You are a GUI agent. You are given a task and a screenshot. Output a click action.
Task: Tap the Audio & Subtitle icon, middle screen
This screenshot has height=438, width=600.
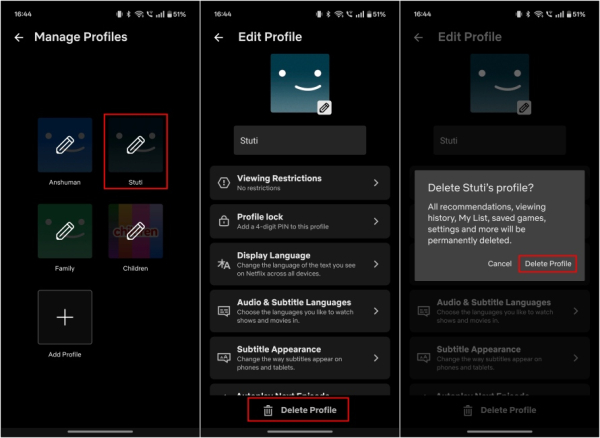point(224,311)
